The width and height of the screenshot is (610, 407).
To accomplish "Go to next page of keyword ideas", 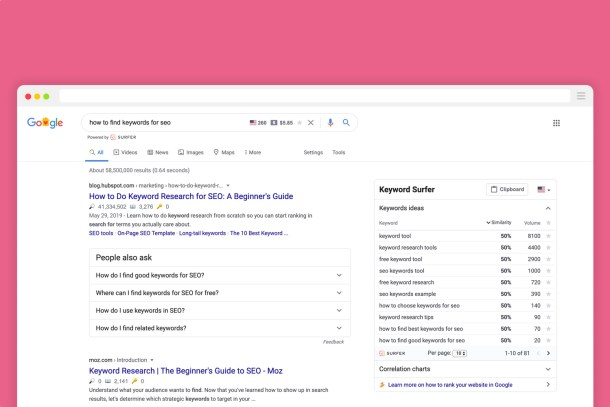I will tap(548, 353).
